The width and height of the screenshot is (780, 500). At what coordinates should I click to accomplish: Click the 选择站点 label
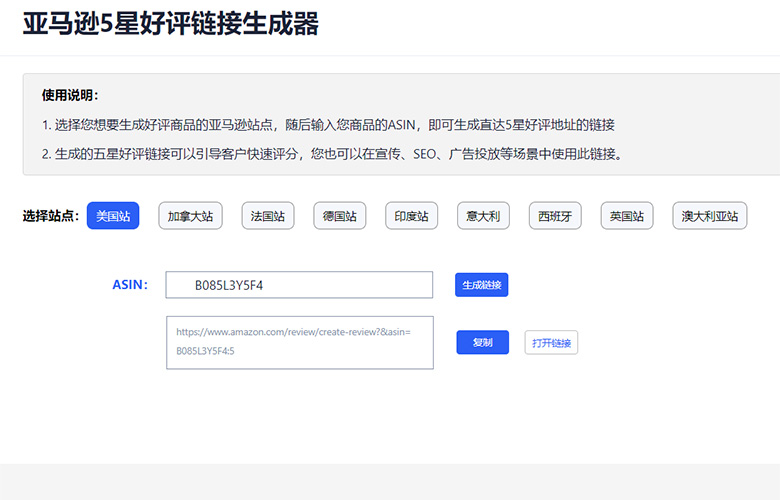51,216
